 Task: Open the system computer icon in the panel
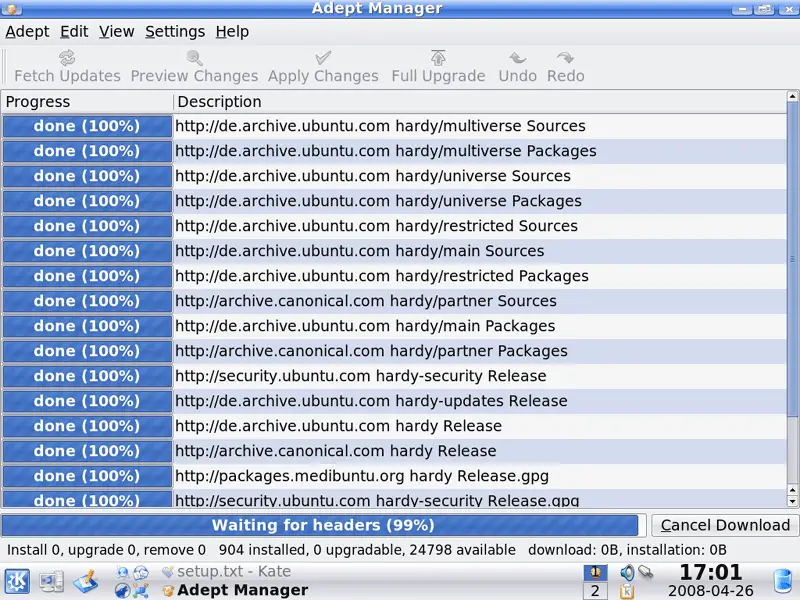[x=52, y=582]
